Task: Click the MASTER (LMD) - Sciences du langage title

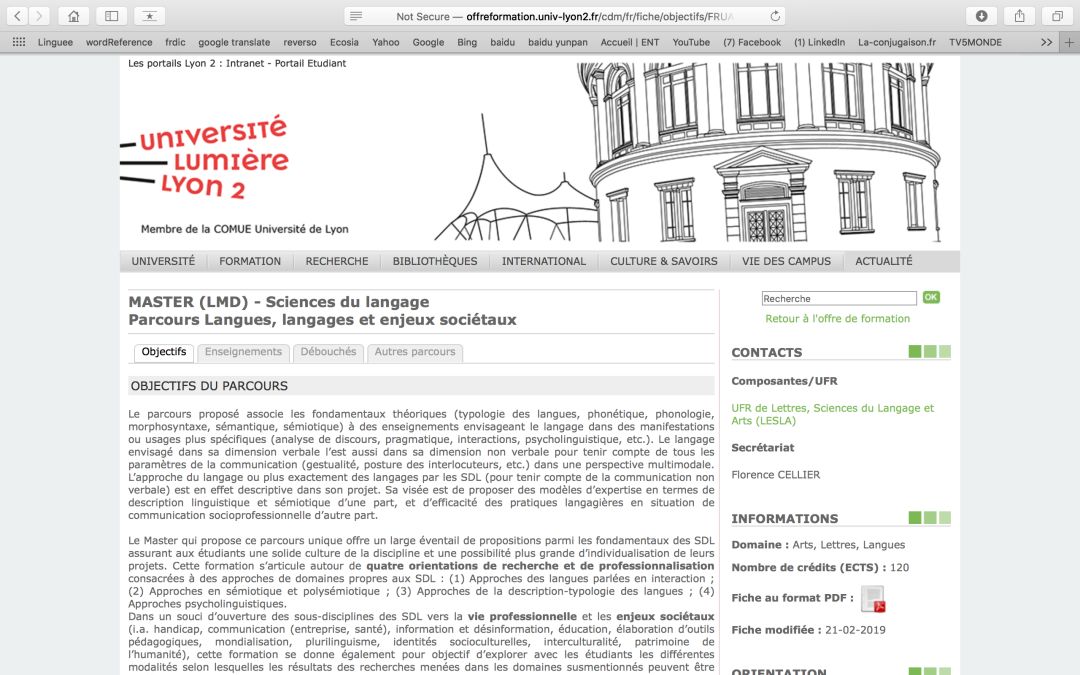Action: pyautogui.click(x=279, y=302)
